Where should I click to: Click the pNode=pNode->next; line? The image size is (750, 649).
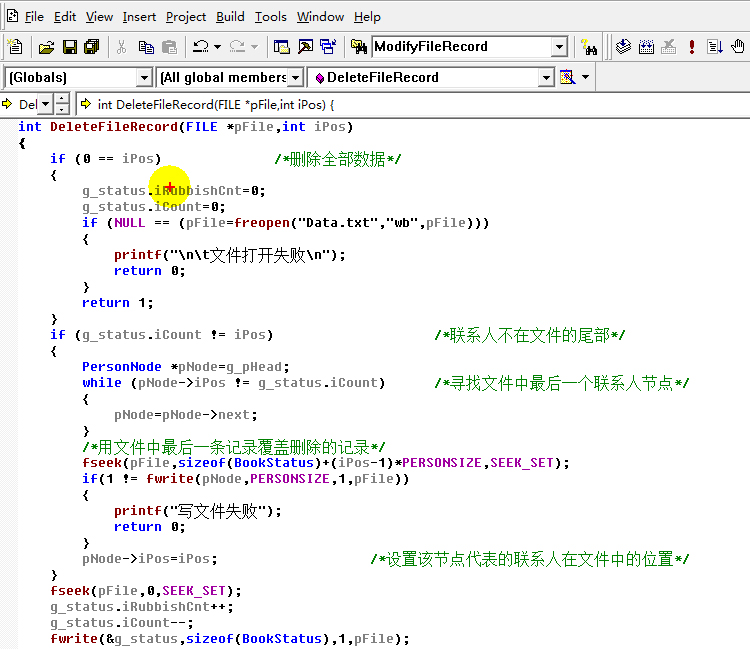[x=186, y=415]
